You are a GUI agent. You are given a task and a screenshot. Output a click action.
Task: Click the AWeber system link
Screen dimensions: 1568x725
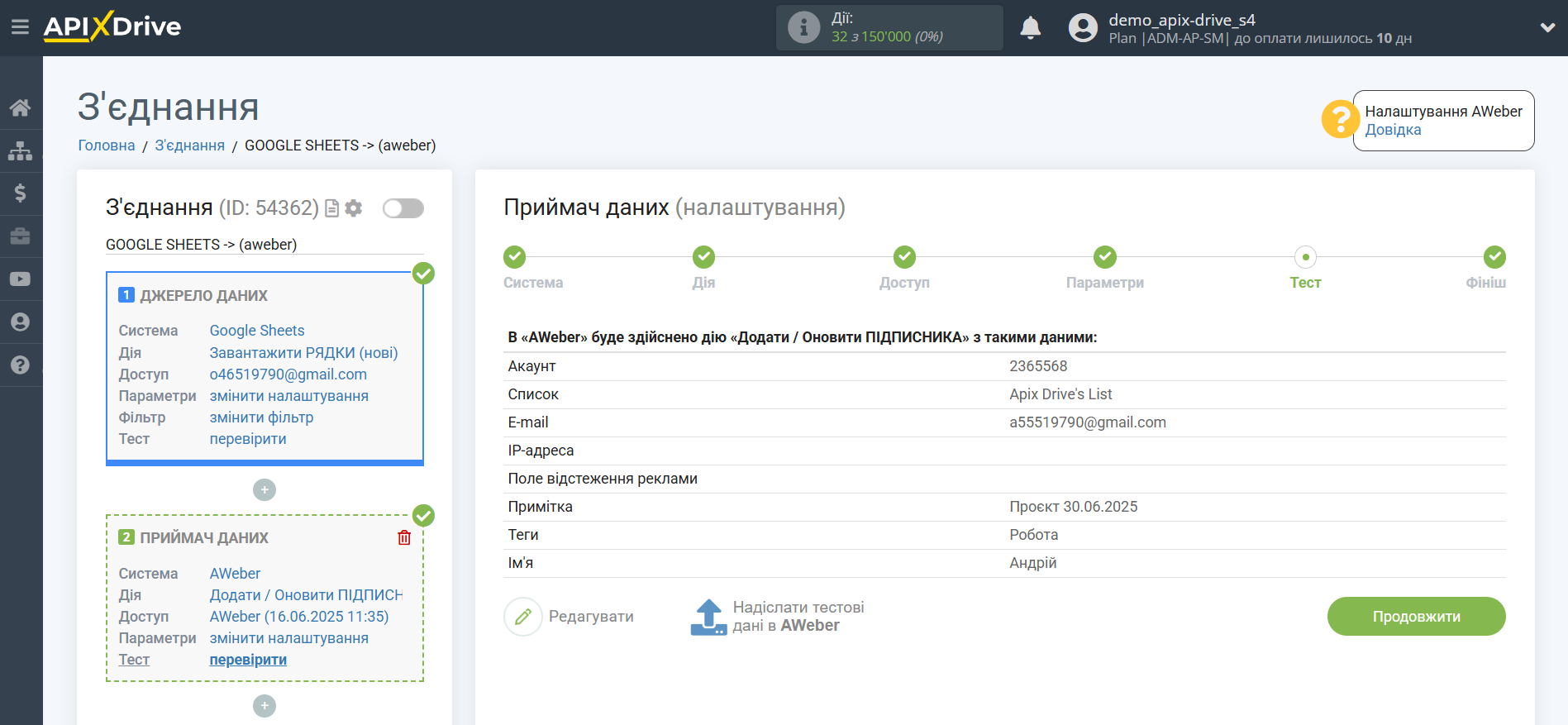pos(235,574)
